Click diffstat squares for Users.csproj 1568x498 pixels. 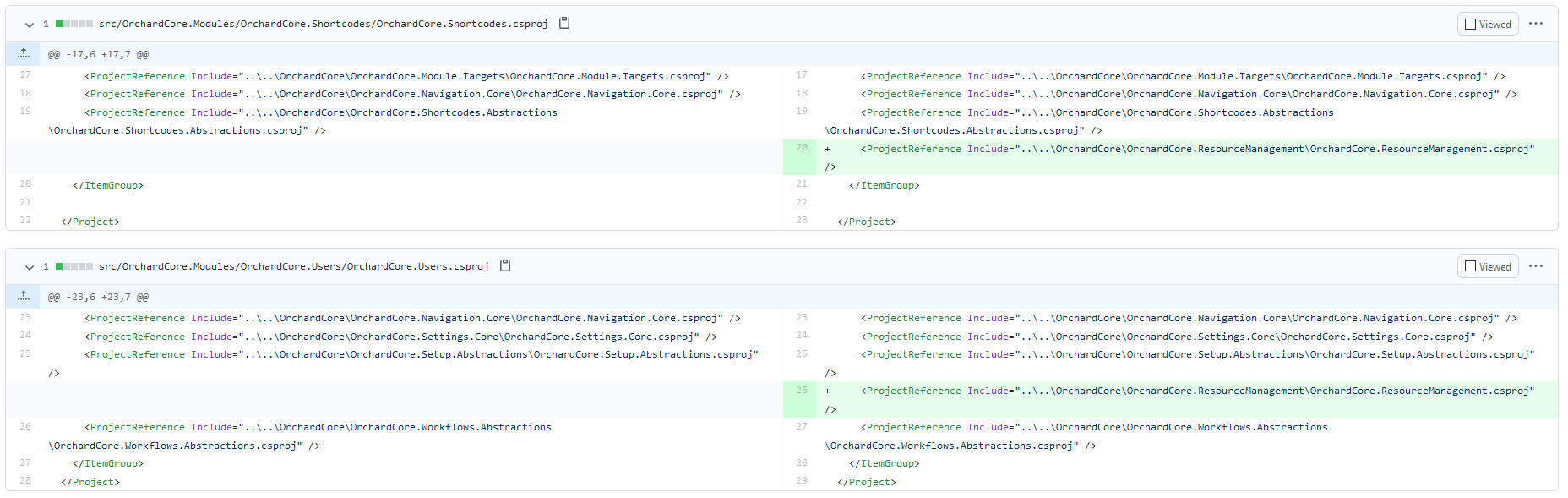74,266
